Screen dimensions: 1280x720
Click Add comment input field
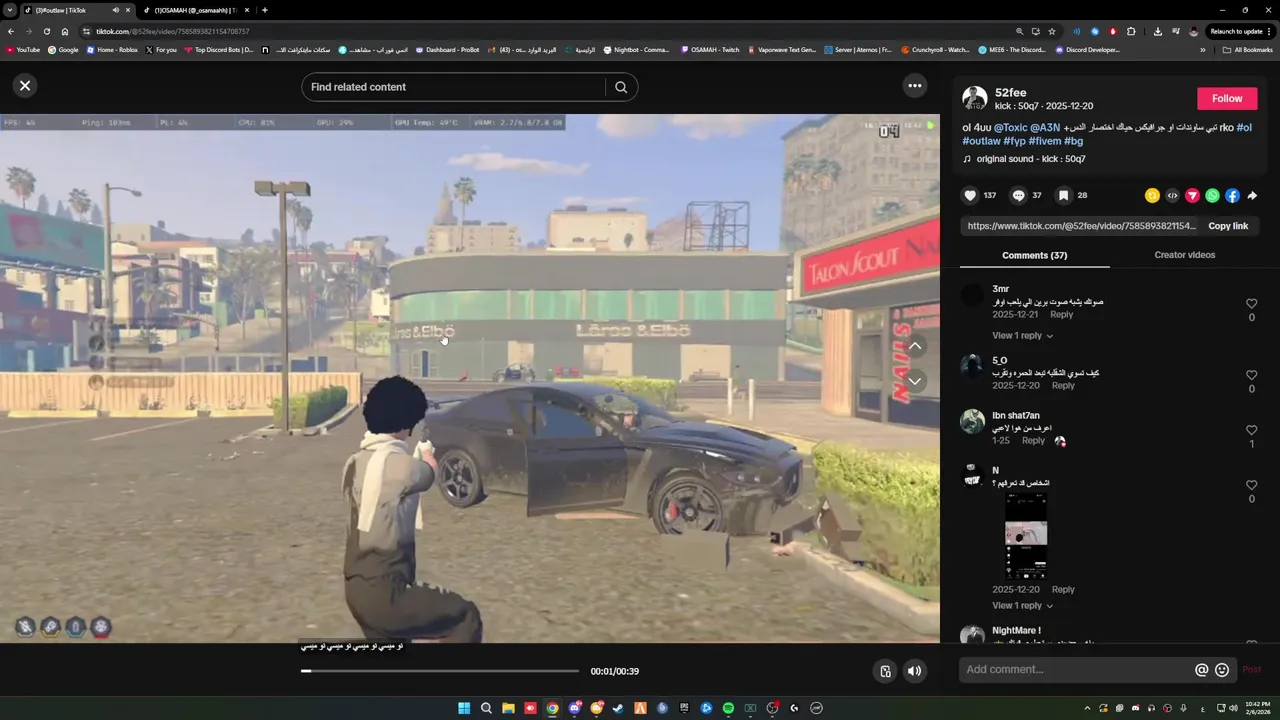click(1077, 670)
